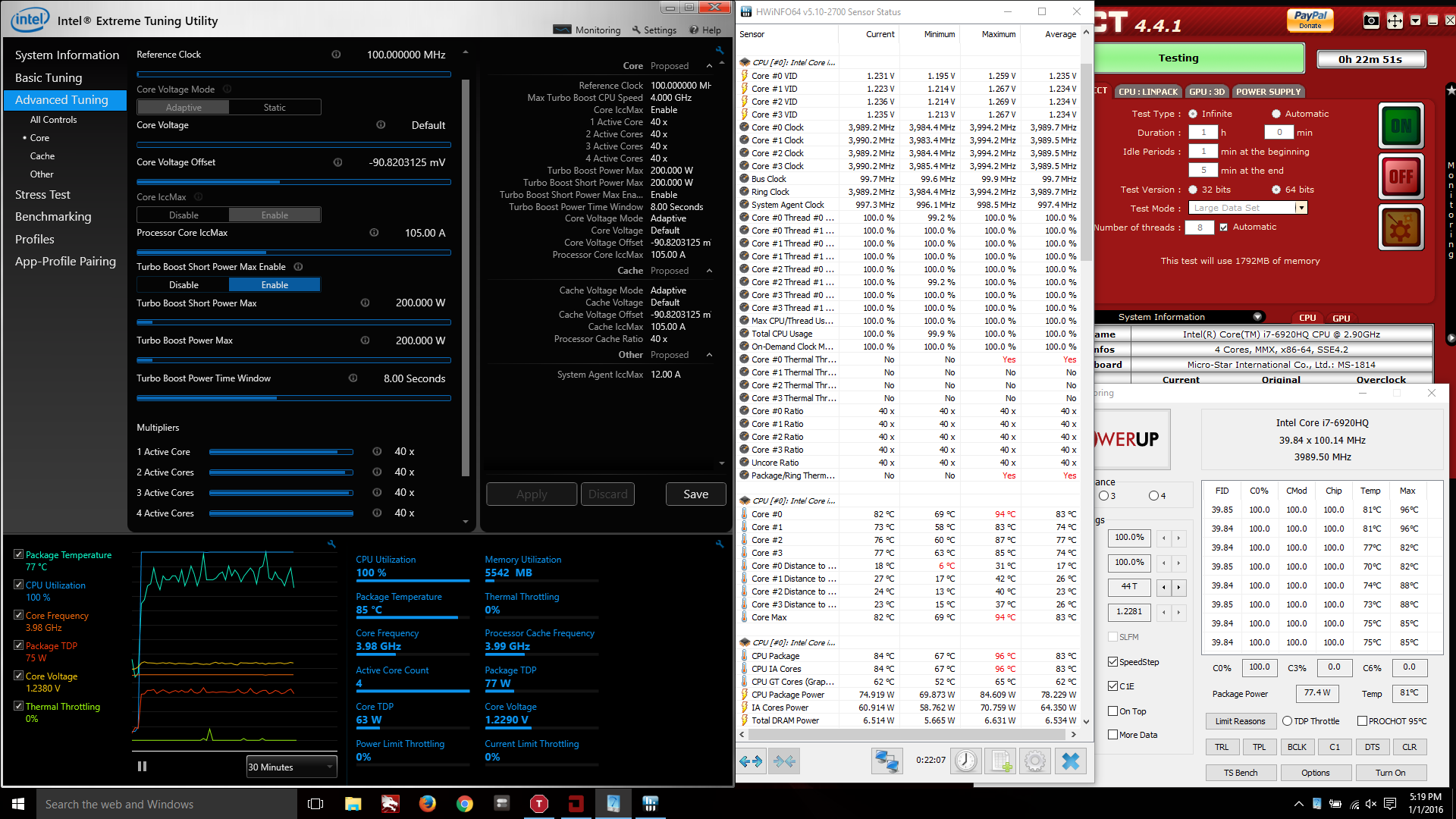Image resolution: width=1456 pixels, height=819 pixels.
Task: Switch to POWER SUPPLY tab in OCCT
Action: (x=1268, y=92)
